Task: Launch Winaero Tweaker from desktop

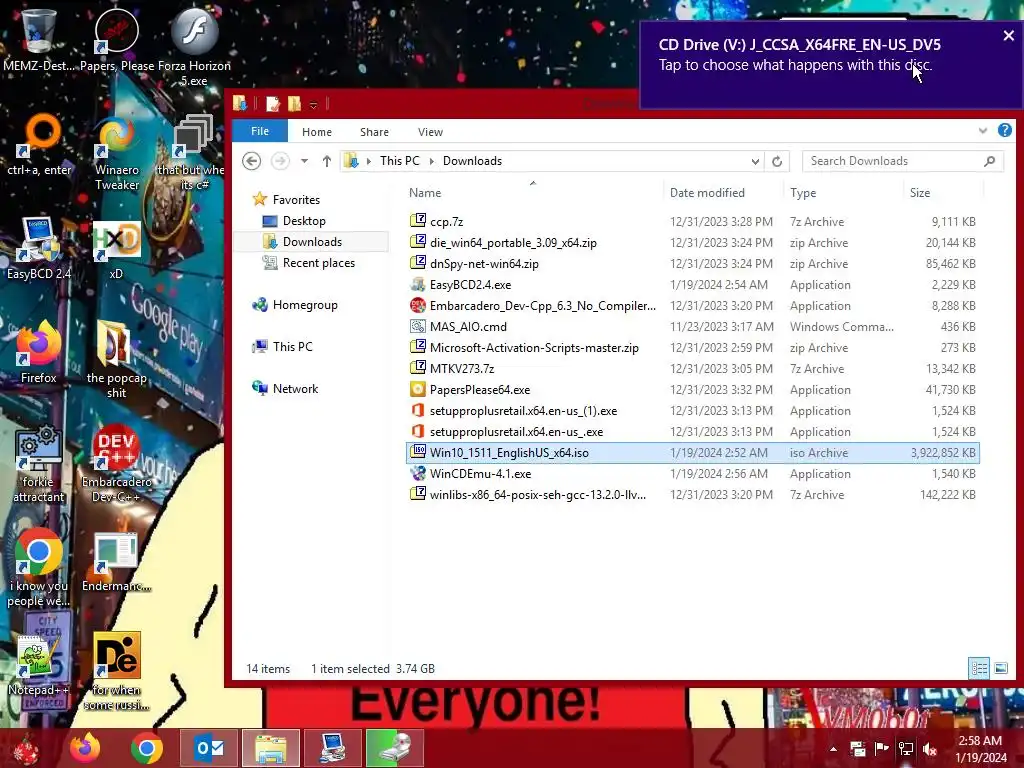Action: [x=117, y=153]
